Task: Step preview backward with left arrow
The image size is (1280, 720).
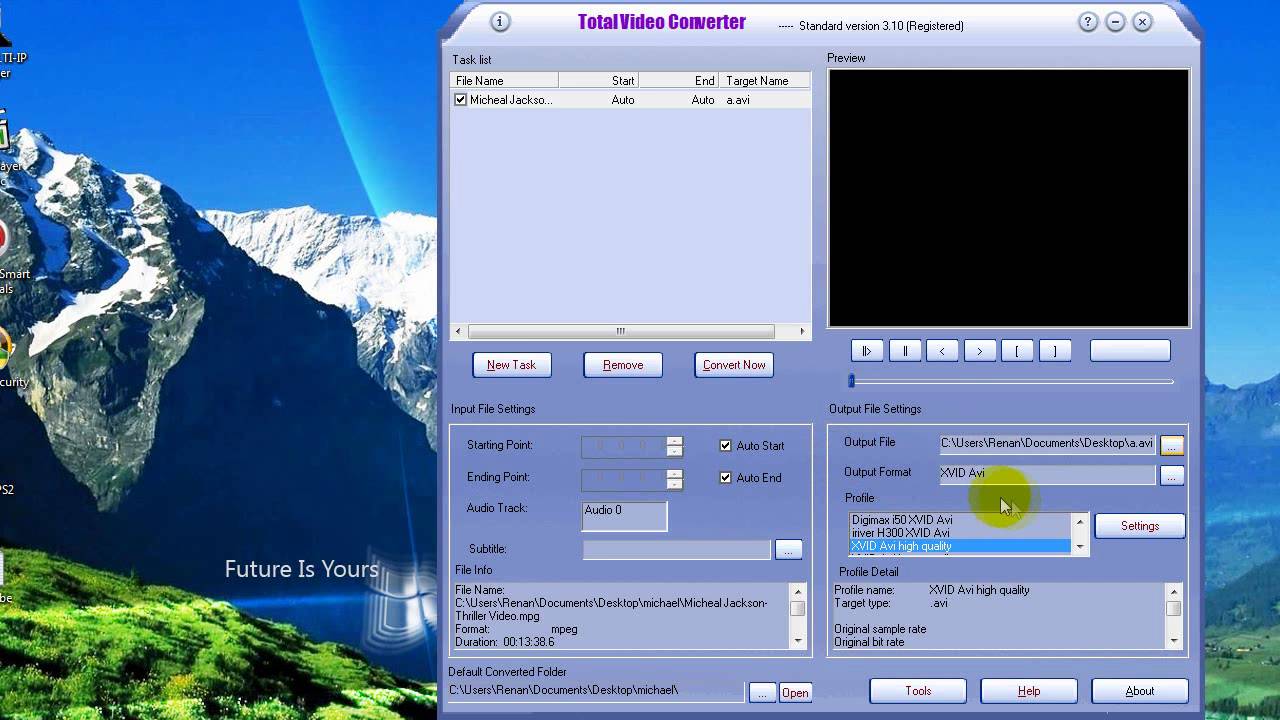Action: point(942,351)
